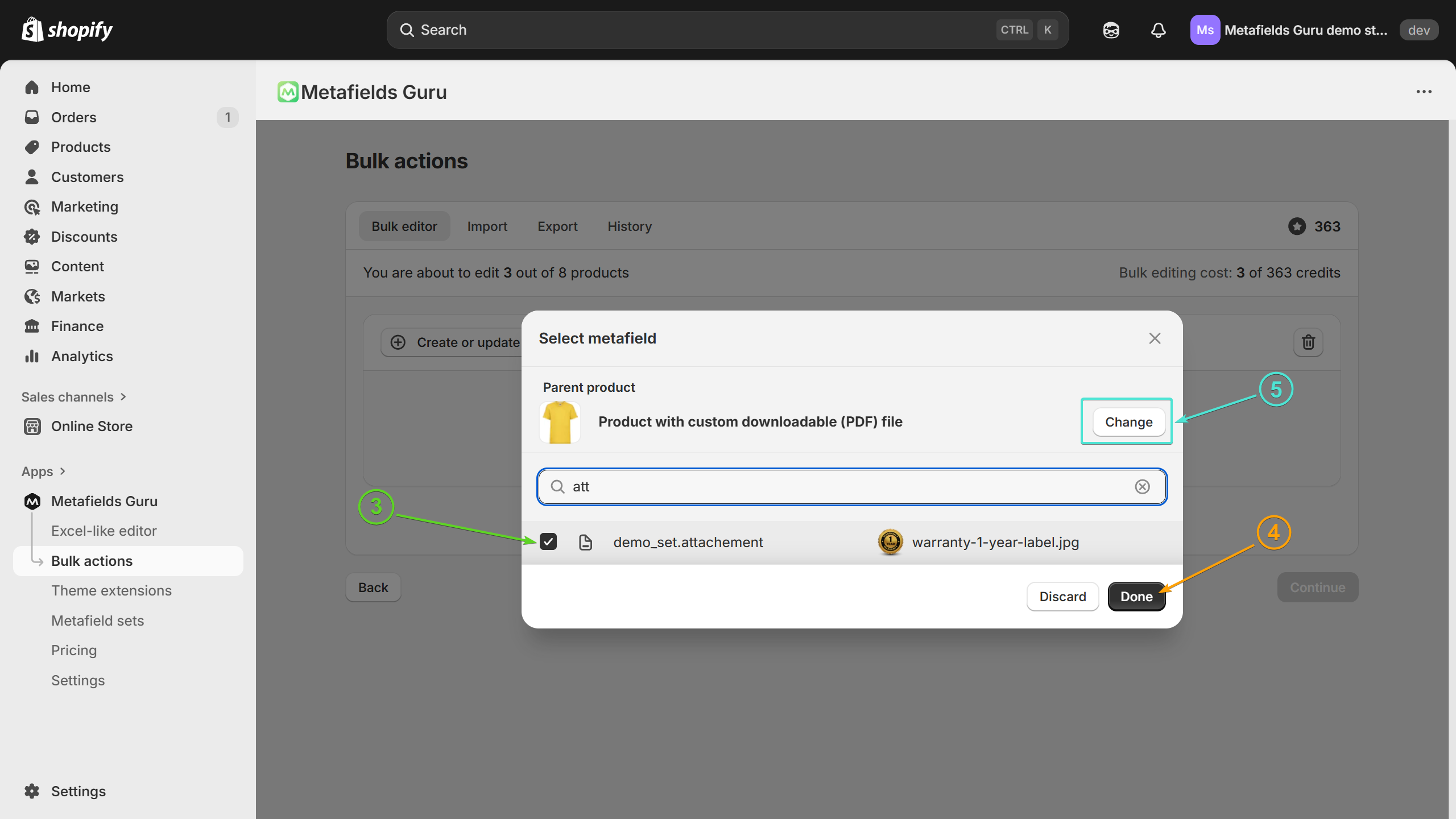
Task: Click the Discard button
Action: pyautogui.click(x=1062, y=597)
